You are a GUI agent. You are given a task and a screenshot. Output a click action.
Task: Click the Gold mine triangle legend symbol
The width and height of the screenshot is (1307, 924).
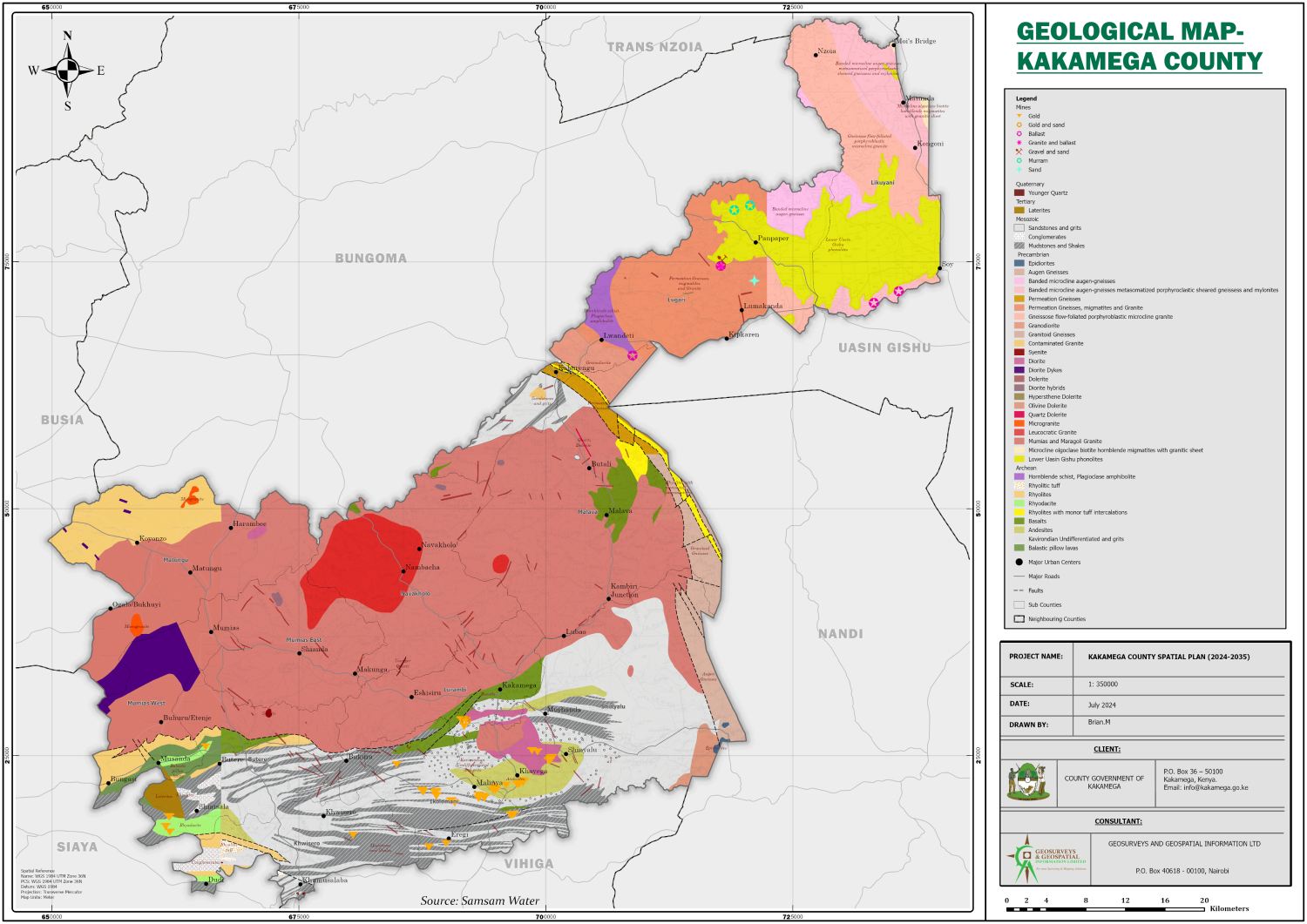(x=1019, y=116)
